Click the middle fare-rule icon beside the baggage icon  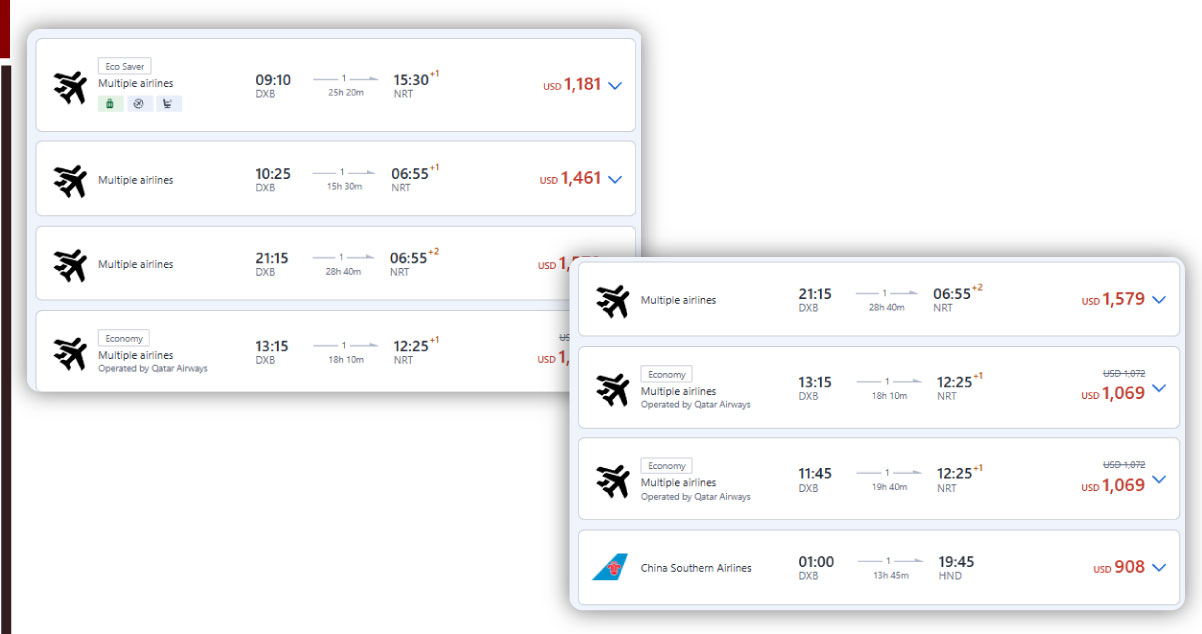(x=139, y=103)
